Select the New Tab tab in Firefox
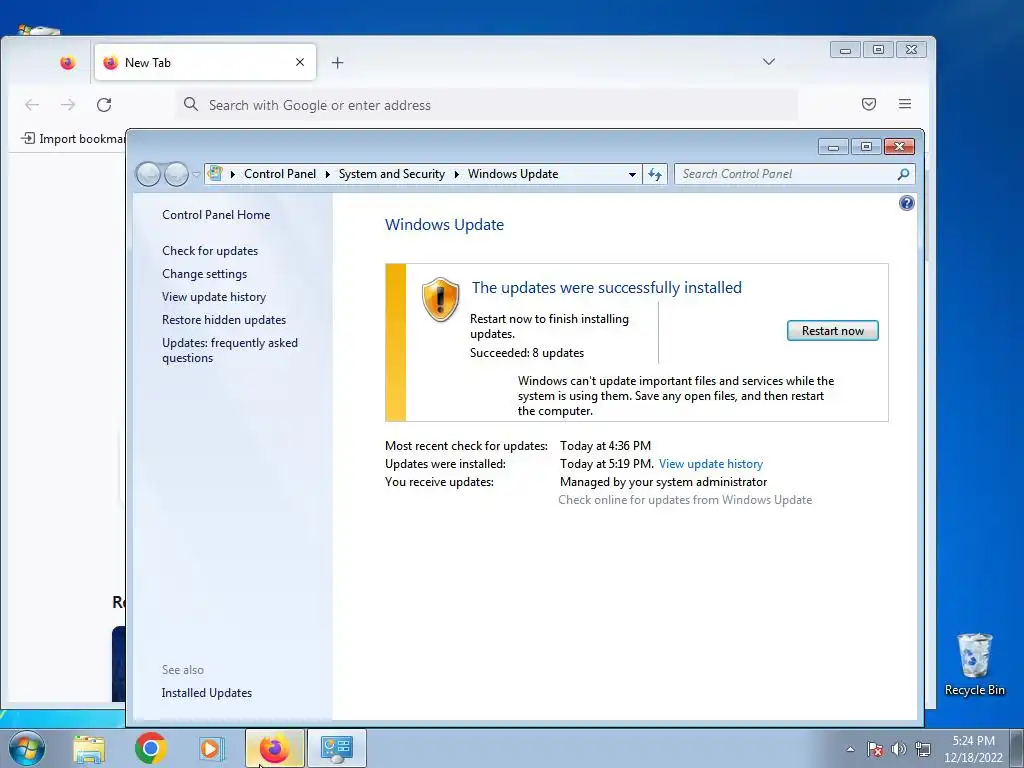 (205, 63)
